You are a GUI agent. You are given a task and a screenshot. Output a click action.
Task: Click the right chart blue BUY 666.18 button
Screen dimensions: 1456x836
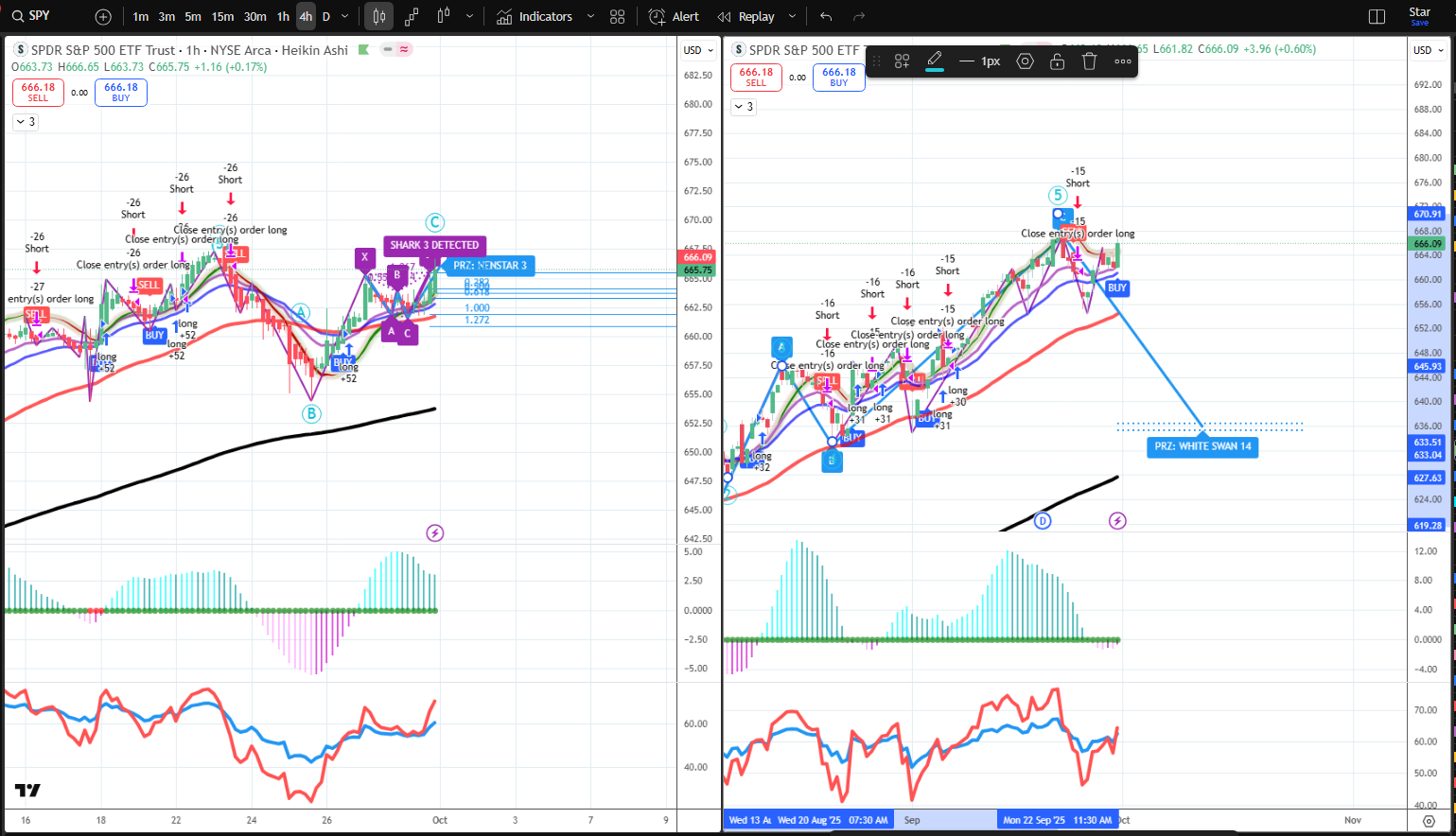pos(839,77)
